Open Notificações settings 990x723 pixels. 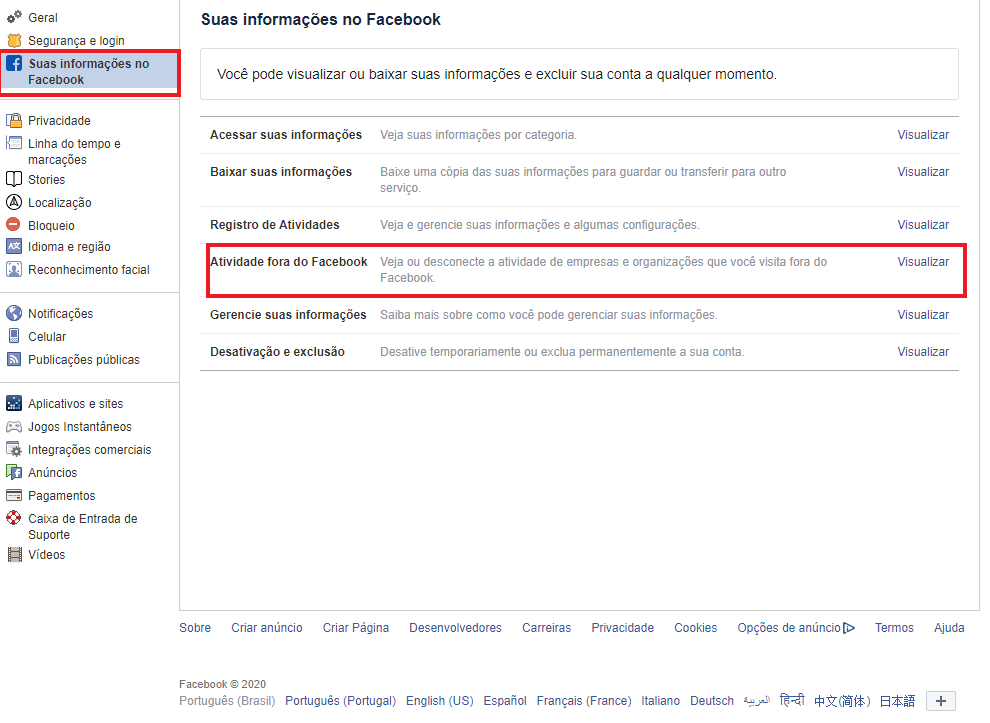point(60,314)
